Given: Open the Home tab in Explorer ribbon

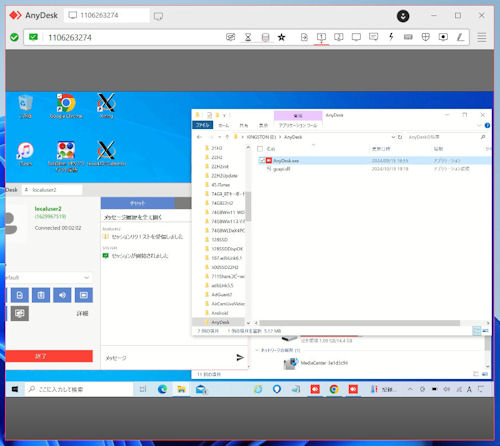Looking at the screenshot, I should click(223, 125).
